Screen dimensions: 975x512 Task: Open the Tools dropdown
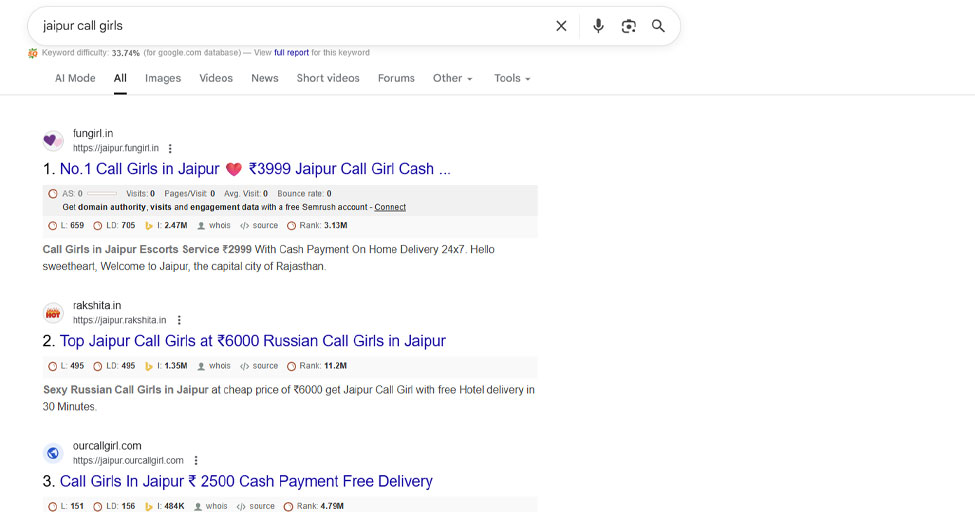[512, 78]
